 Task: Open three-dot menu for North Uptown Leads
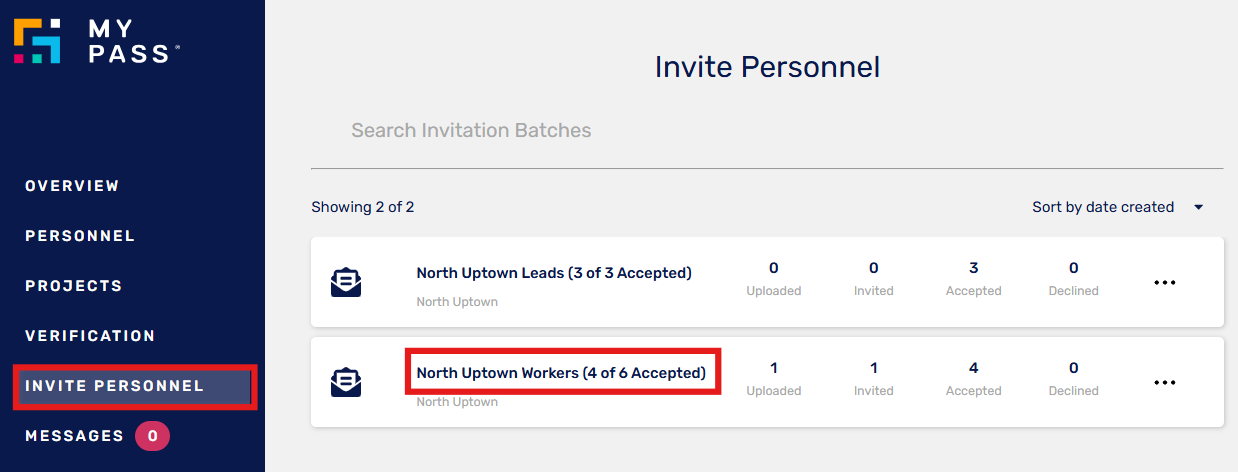coord(1165,283)
